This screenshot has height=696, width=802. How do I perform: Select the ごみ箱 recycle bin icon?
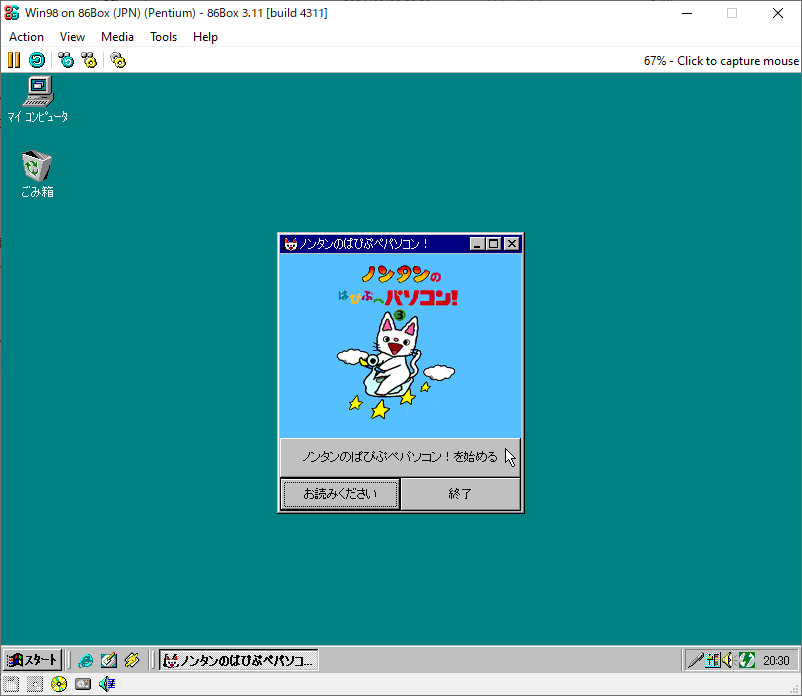click(x=37, y=174)
